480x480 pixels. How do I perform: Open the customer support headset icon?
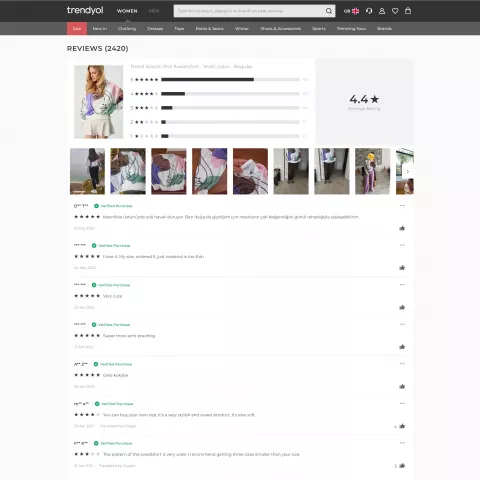click(x=369, y=11)
